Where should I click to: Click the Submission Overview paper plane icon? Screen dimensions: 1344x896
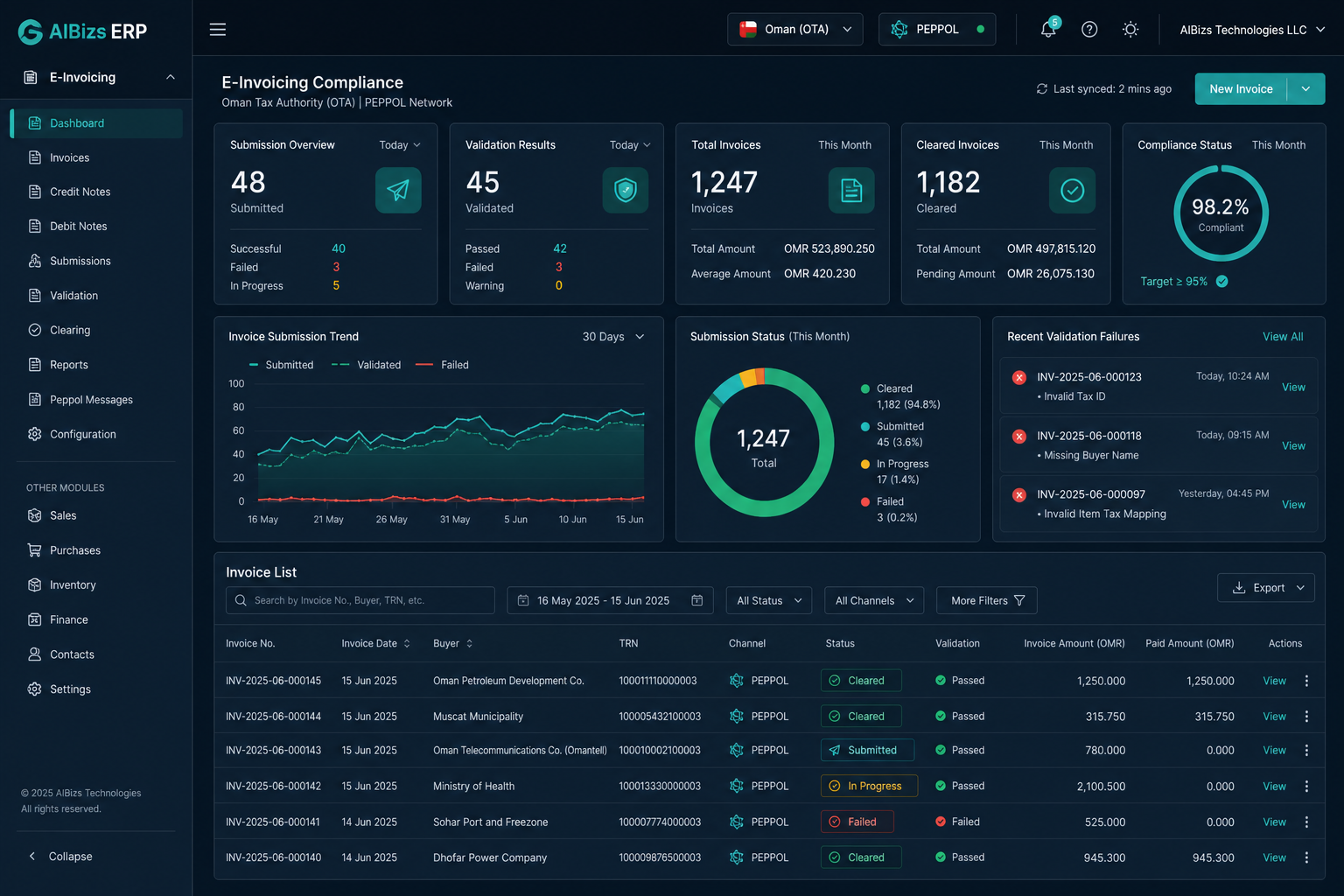point(398,190)
